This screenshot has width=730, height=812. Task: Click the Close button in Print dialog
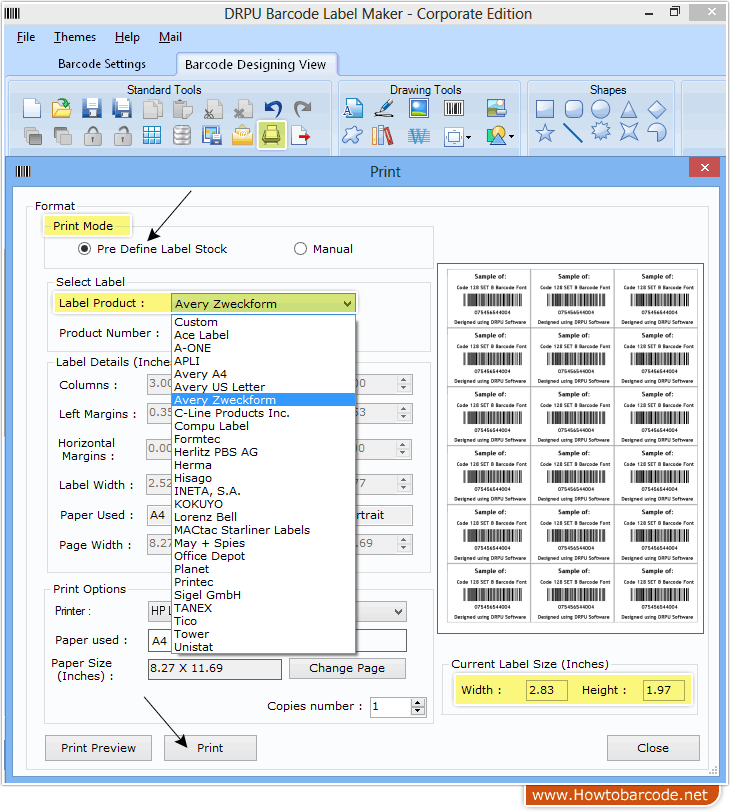coord(653,748)
